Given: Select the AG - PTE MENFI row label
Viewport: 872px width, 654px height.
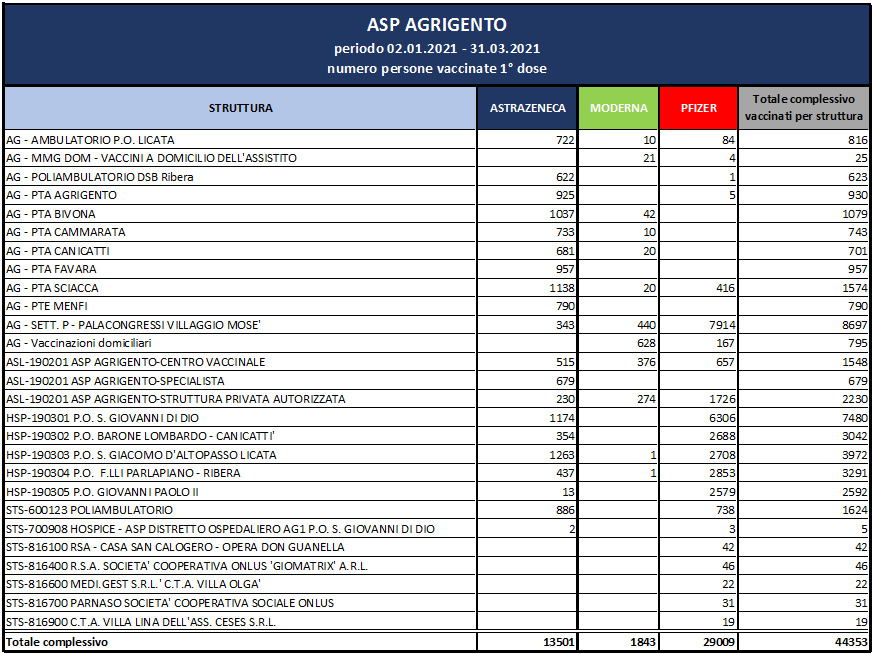Looking at the screenshot, I should (x=47, y=306).
